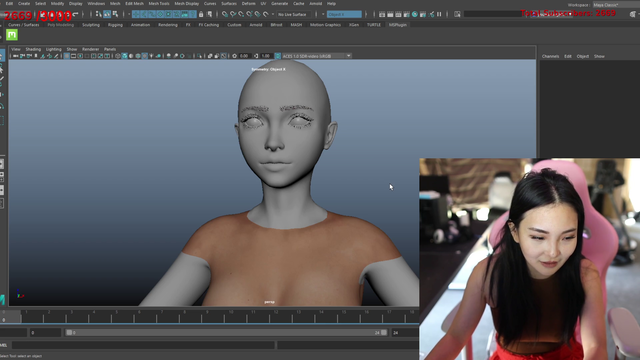640x360 pixels.
Task: Open the Deform menu
Action: click(x=248, y=4)
